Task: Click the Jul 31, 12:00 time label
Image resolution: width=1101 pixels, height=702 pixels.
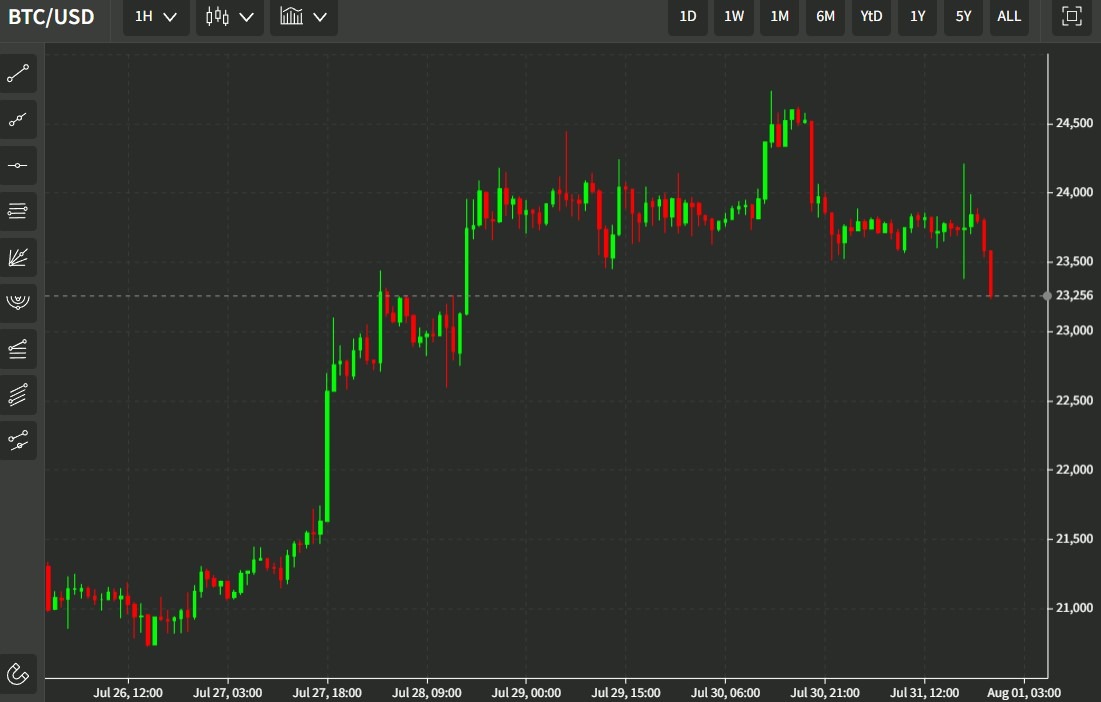Action: click(x=925, y=693)
